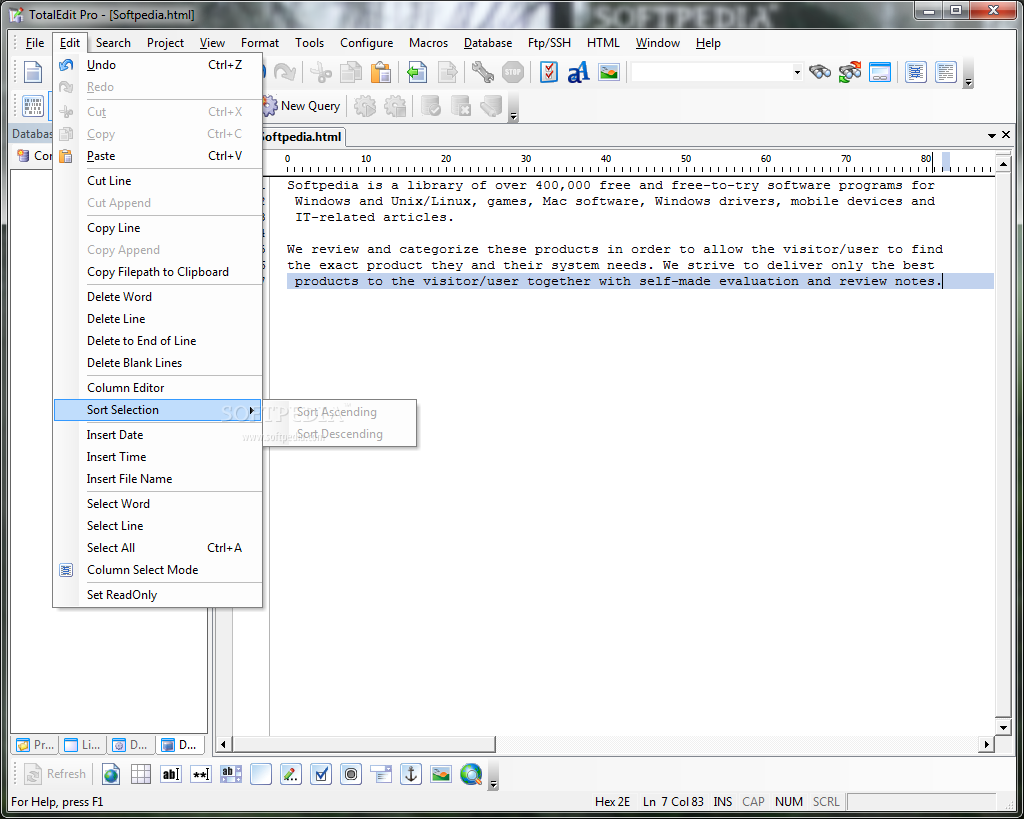This screenshot has width=1024, height=819.
Task: Click the radio button form element icon
Action: 351,774
